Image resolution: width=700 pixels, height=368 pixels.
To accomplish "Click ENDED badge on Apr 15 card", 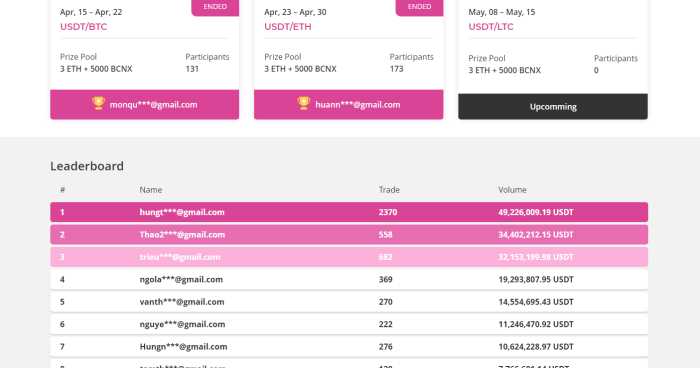I will pos(215,7).
